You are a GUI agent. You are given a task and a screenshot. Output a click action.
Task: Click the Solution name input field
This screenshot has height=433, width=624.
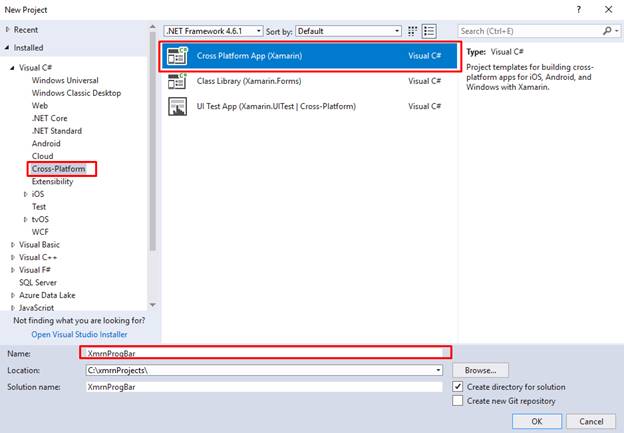264,387
